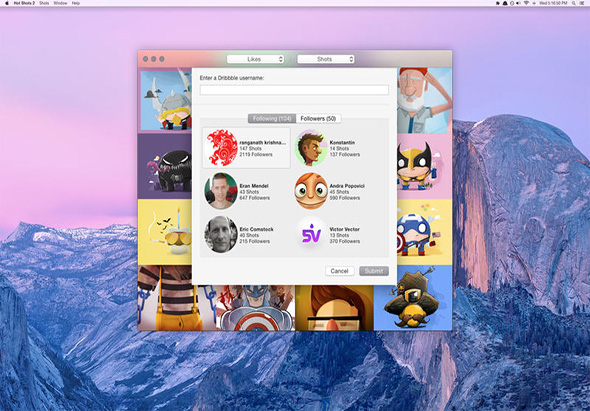This screenshot has height=411, width=590.
Task: Select Victor Vector's purple SV logo
Action: pos(311,234)
